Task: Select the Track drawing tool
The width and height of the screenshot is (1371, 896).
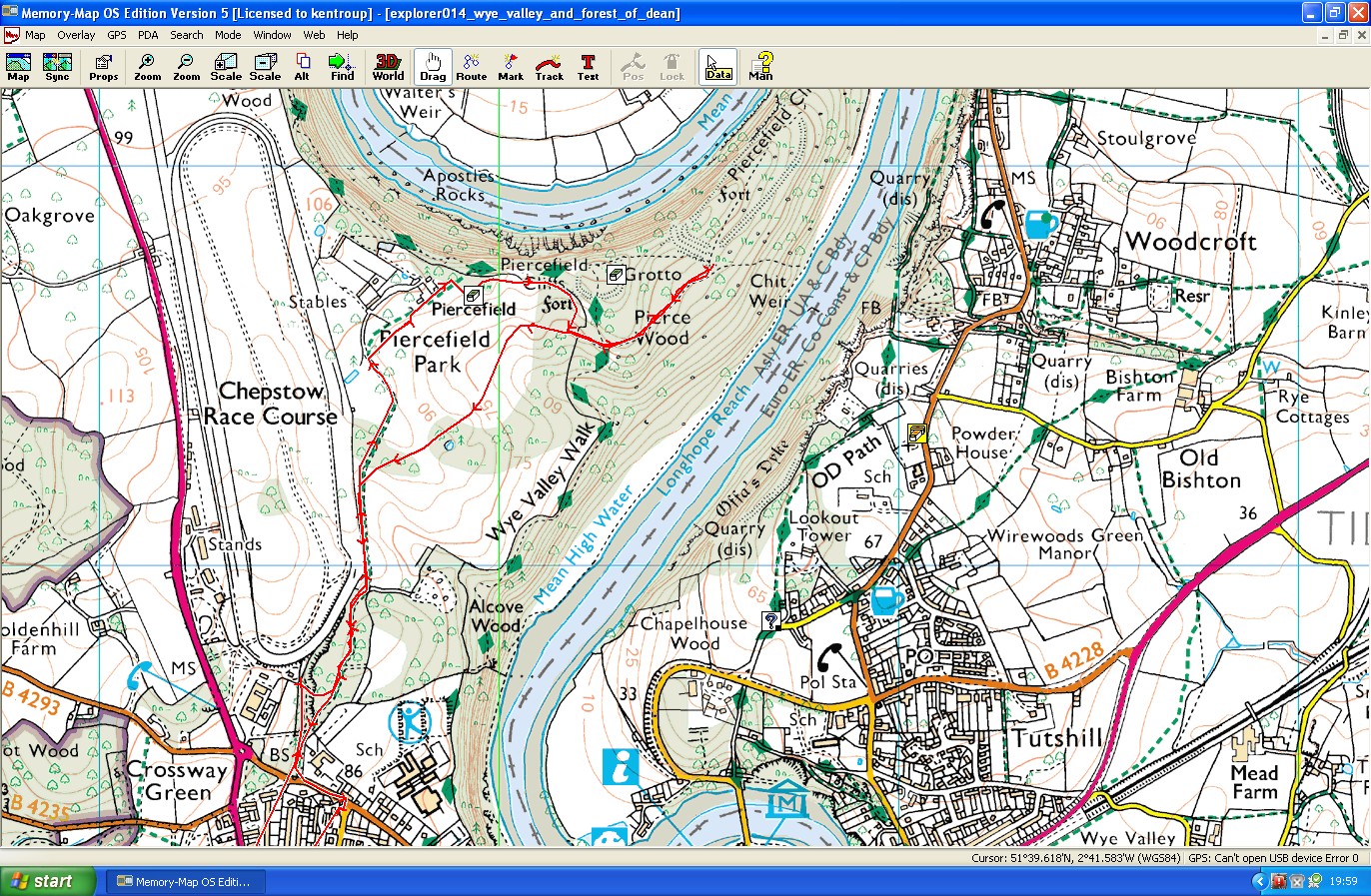Action: 549,67
